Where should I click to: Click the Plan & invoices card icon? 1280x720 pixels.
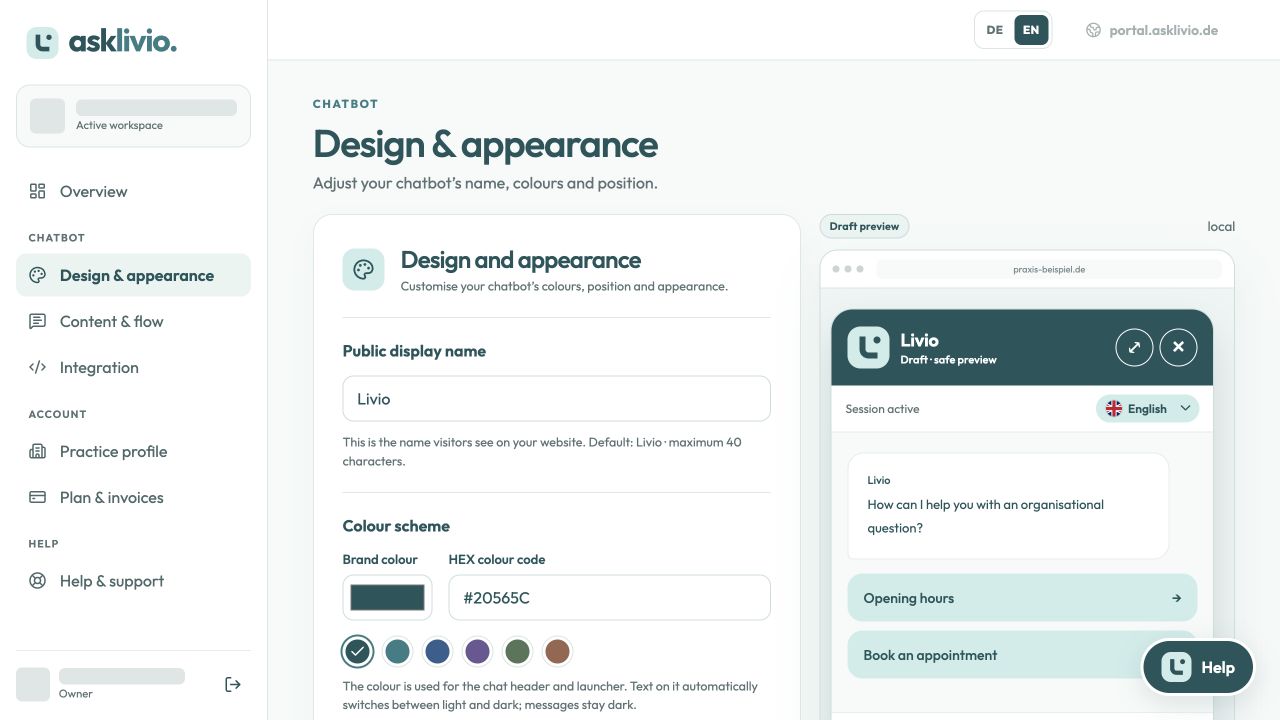38,497
